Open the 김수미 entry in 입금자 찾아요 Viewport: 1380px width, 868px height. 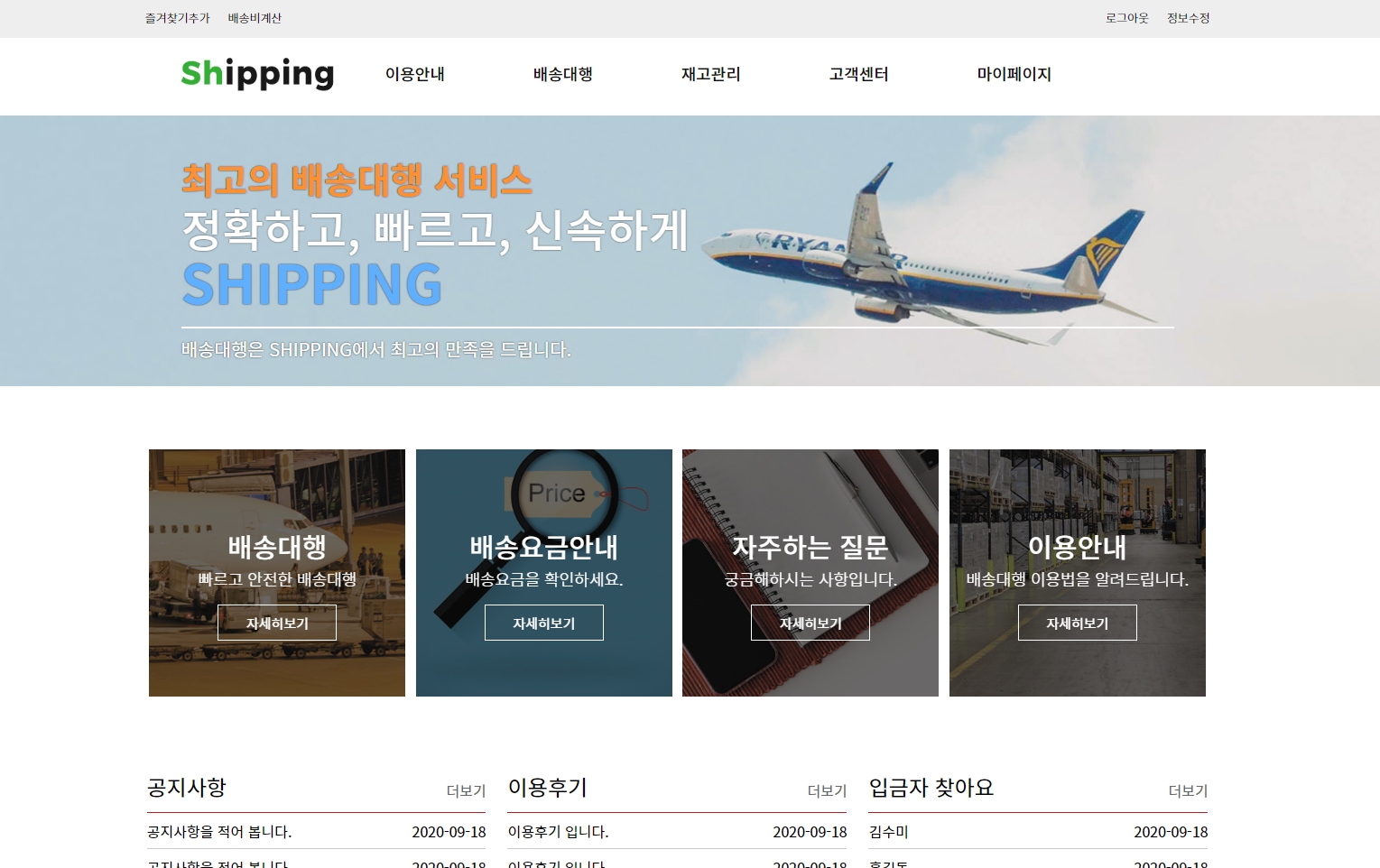click(x=889, y=832)
